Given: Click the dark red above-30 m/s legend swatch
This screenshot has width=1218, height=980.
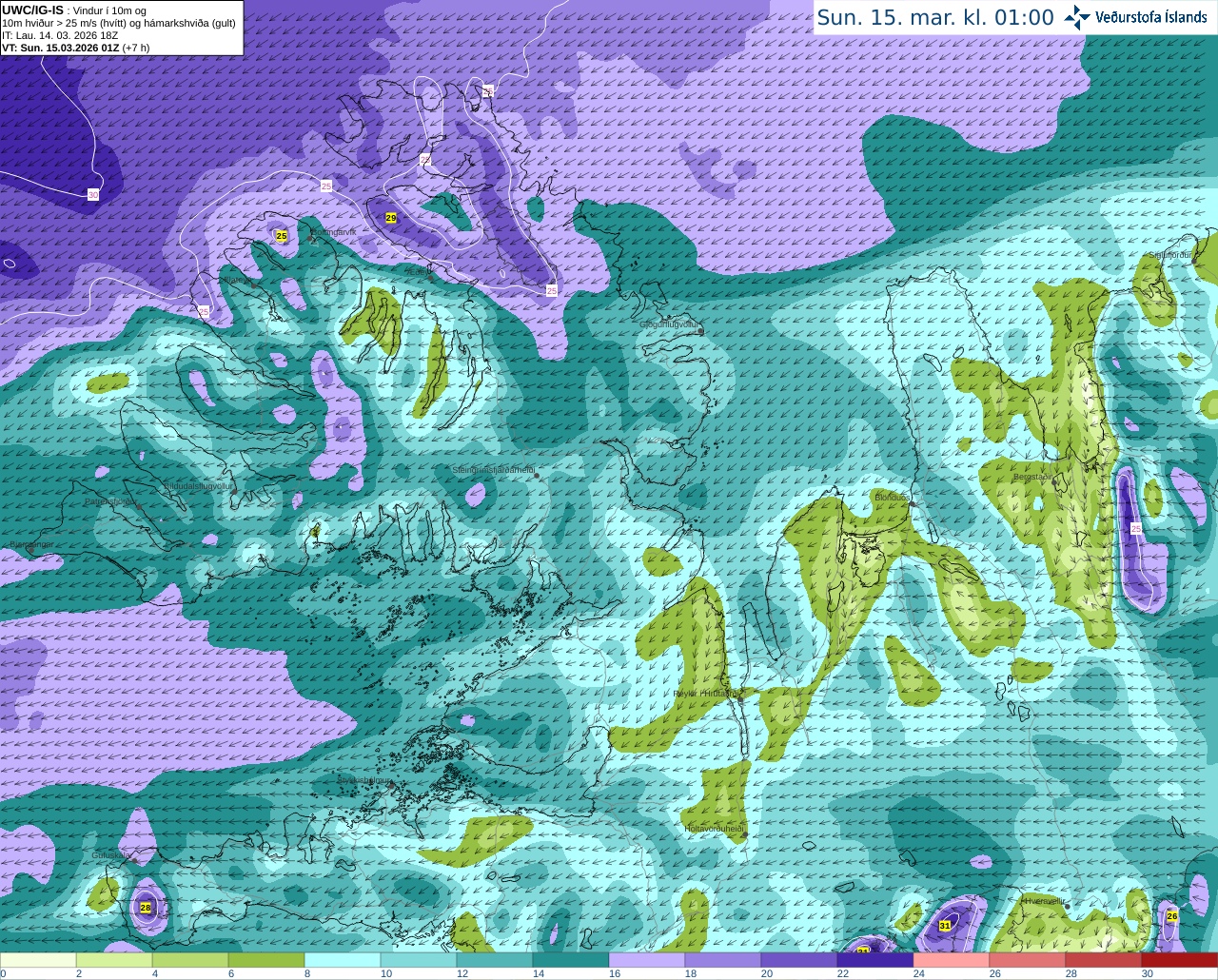Looking at the screenshot, I should coord(1180,960).
